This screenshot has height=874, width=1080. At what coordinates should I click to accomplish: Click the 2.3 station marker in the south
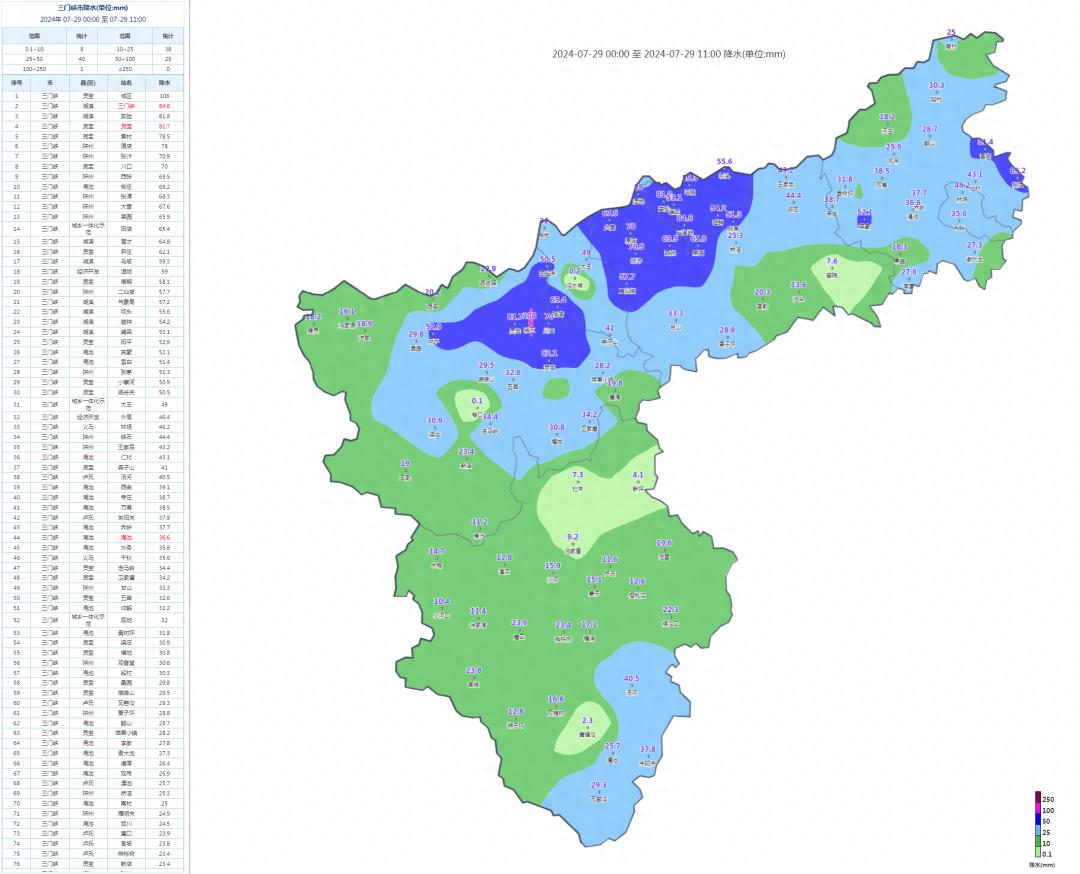[x=587, y=727]
